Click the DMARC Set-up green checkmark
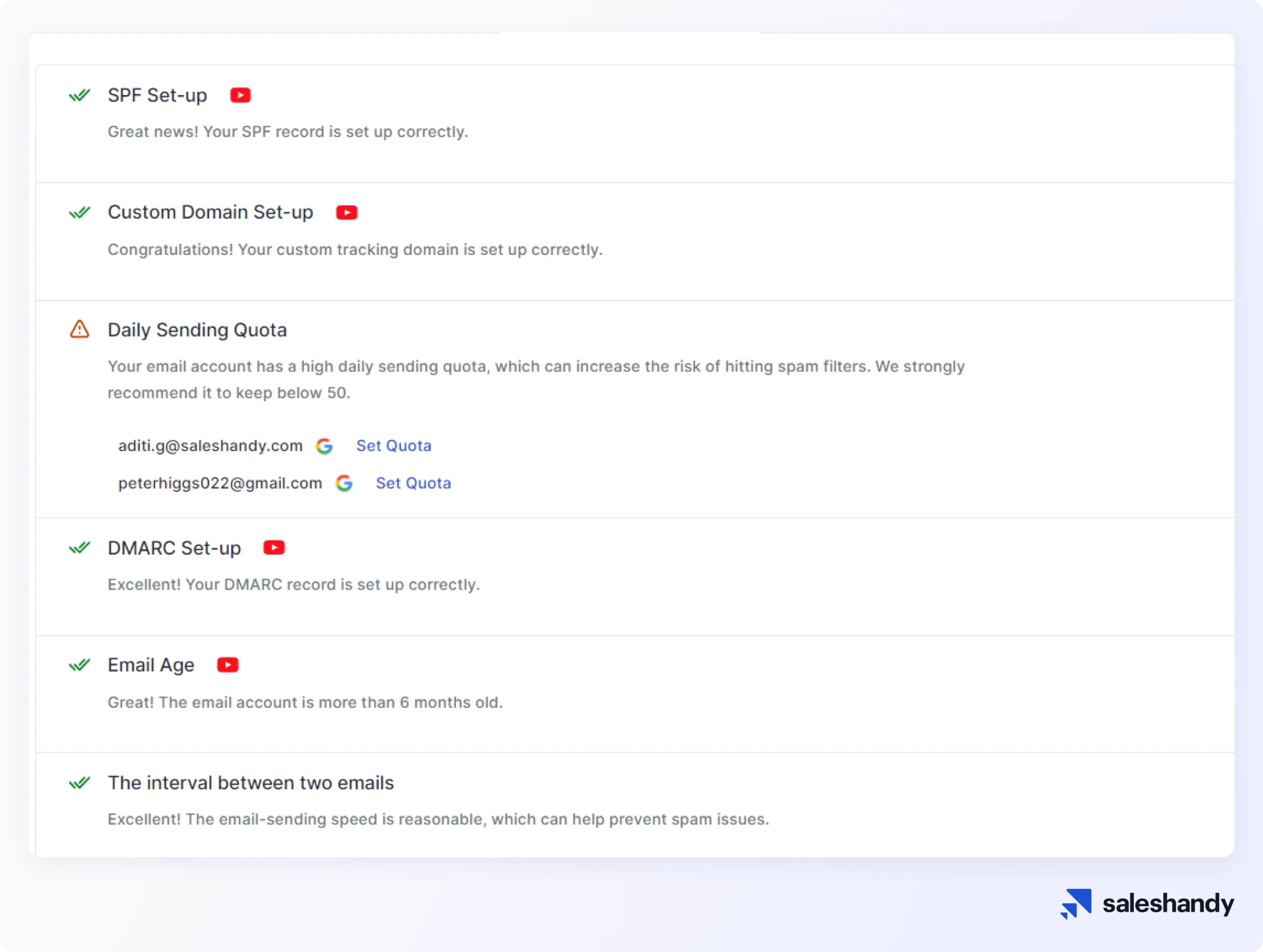1263x952 pixels. click(x=79, y=548)
